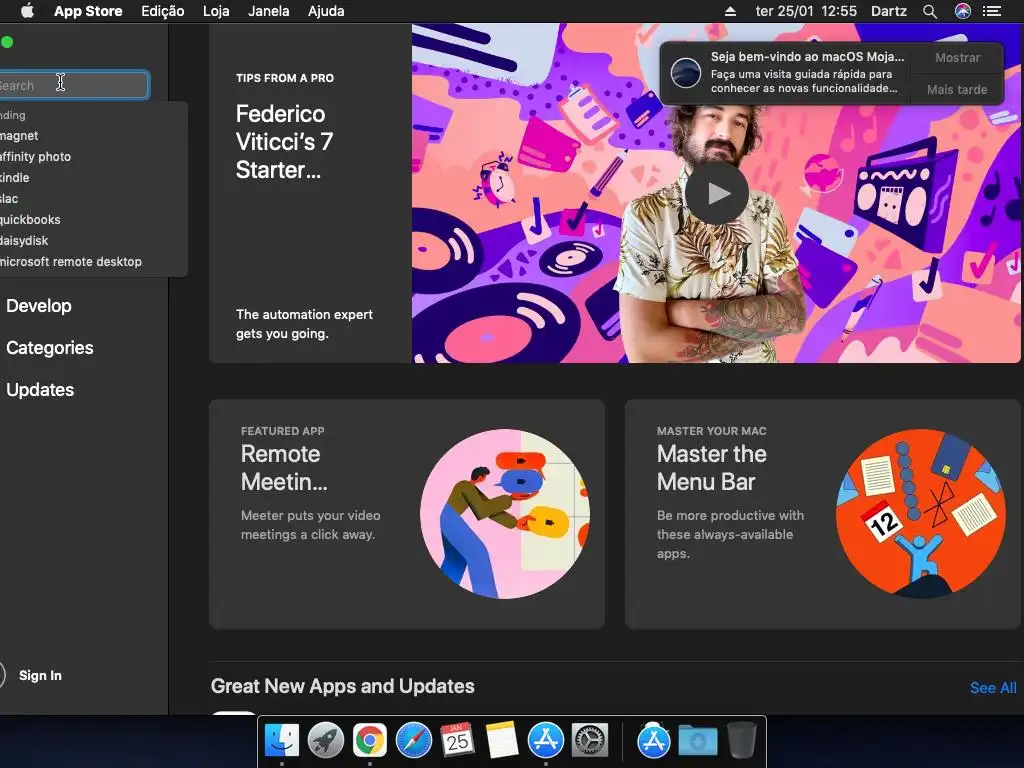Open Notification Center list icon

992,11
